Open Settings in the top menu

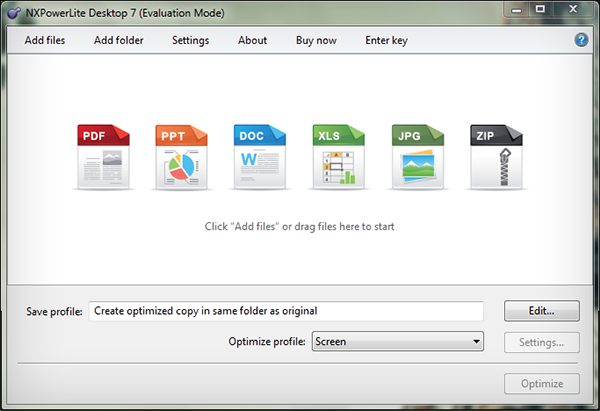pyautogui.click(x=191, y=40)
